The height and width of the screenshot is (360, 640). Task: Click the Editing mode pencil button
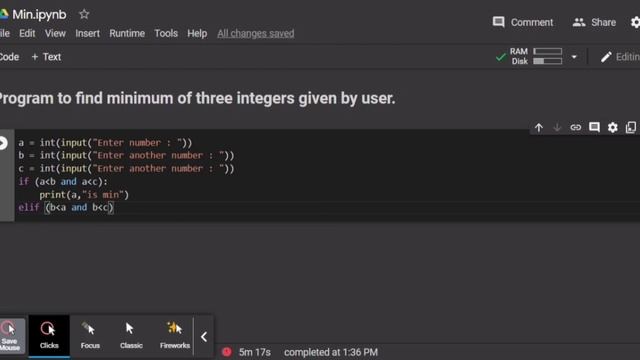pyautogui.click(x=620, y=57)
